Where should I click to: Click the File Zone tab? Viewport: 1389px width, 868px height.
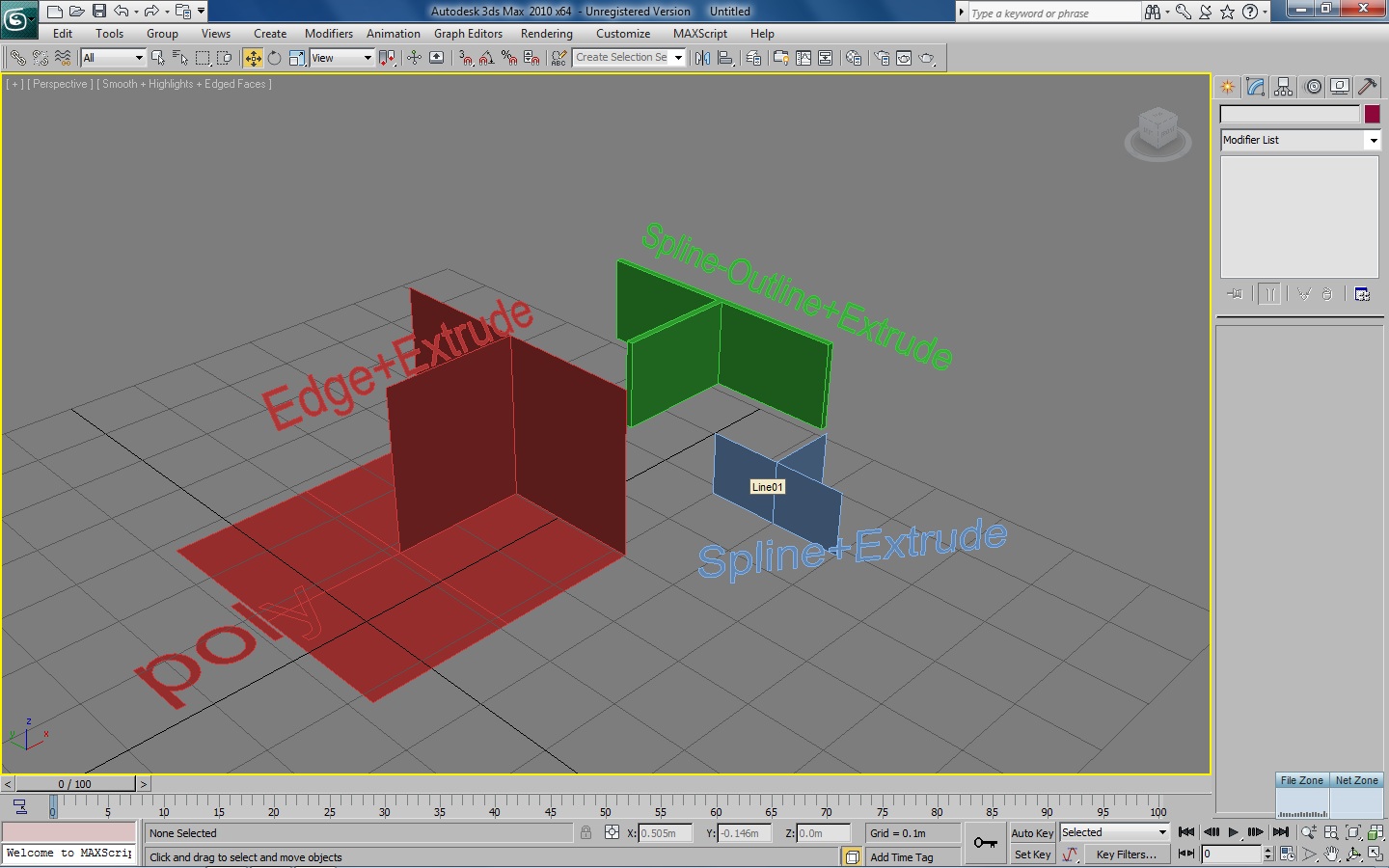(1302, 780)
